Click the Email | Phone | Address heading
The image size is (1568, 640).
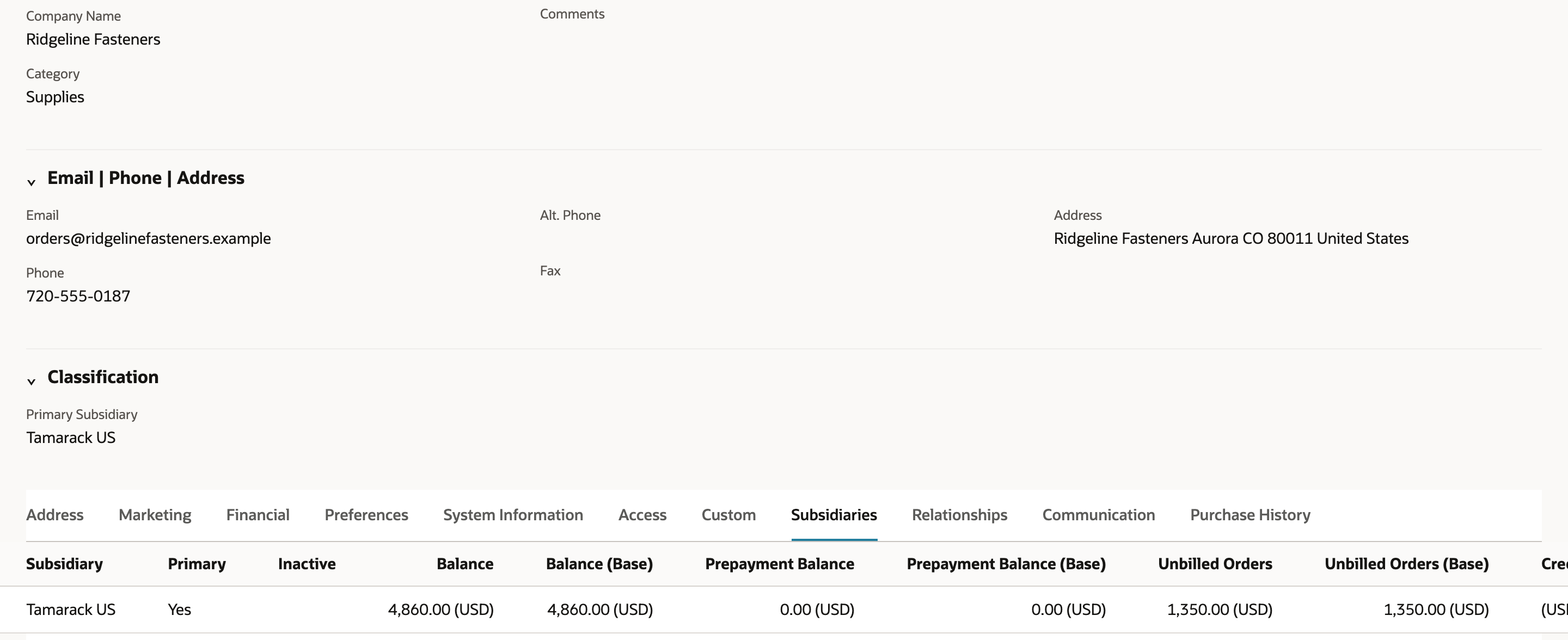pos(146,179)
